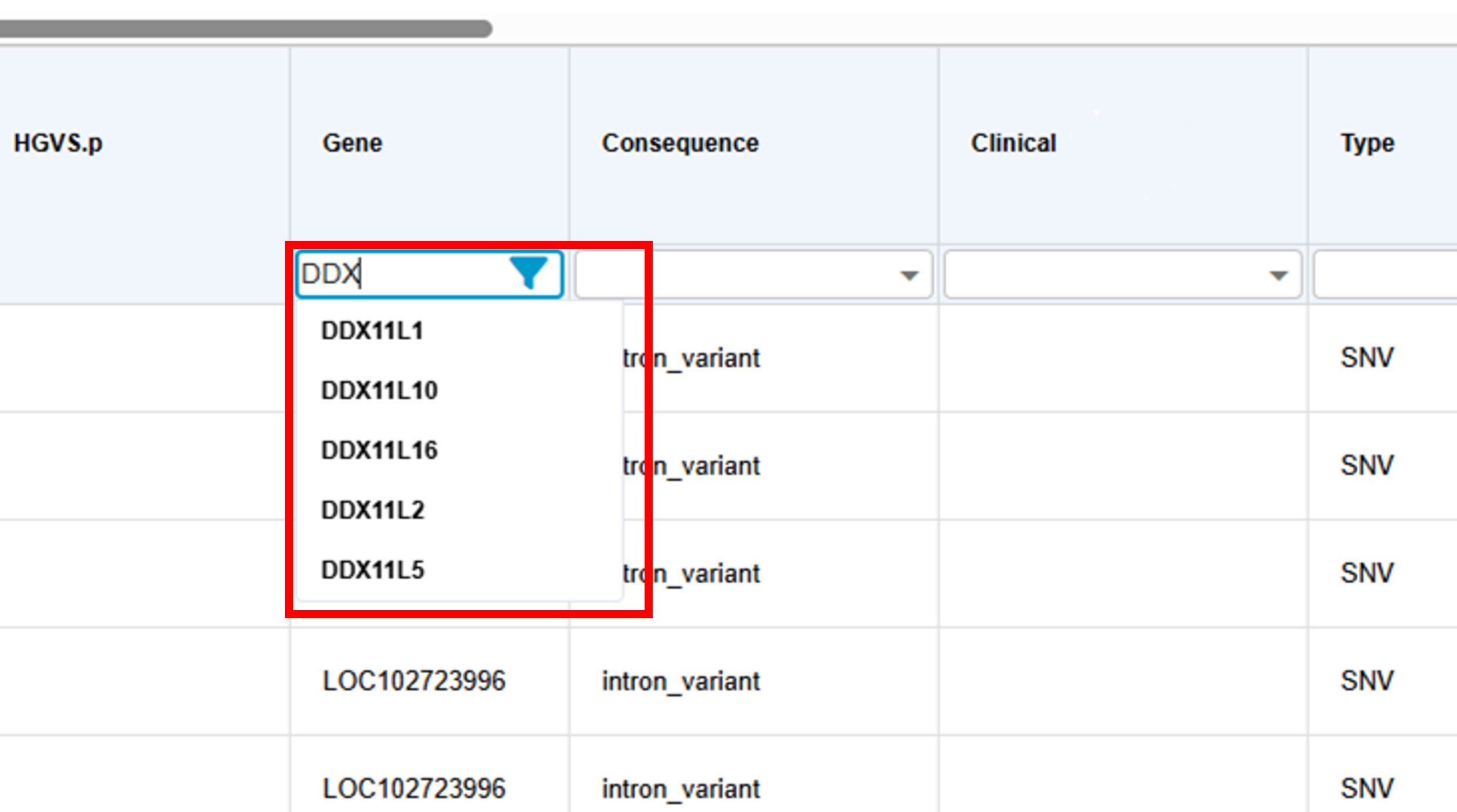Image resolution: width=1457 pixels, height=812 pixels.
Task: Sort by the Gene column header
Action: [352, 143]
